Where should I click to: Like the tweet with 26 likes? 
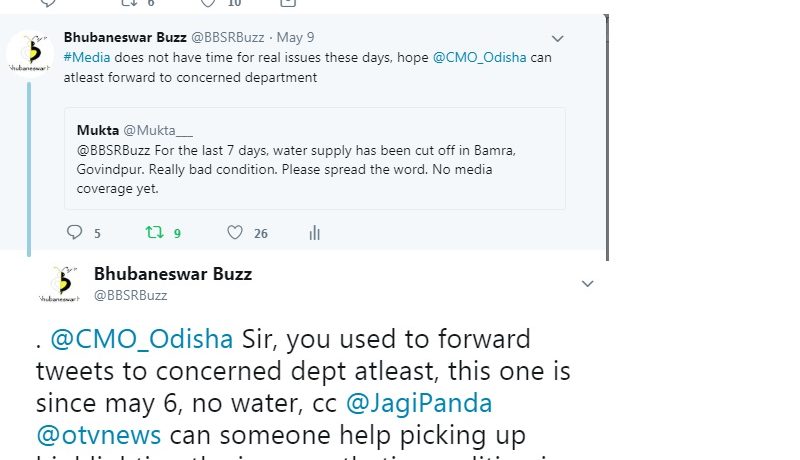coord(235,233)
